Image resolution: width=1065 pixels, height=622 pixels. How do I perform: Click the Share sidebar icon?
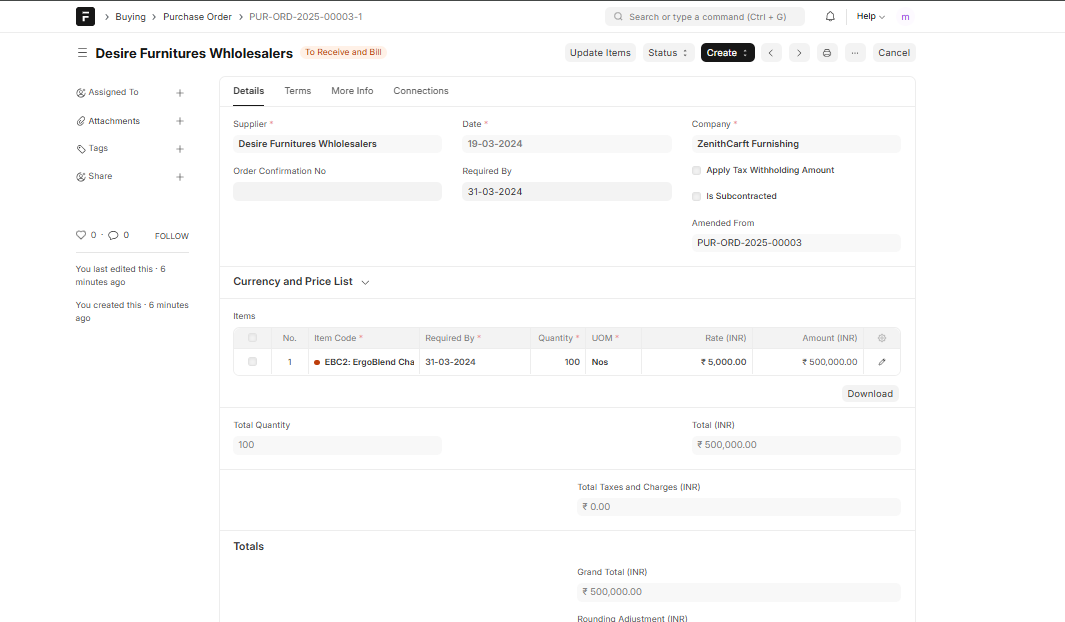click(81, 177)
